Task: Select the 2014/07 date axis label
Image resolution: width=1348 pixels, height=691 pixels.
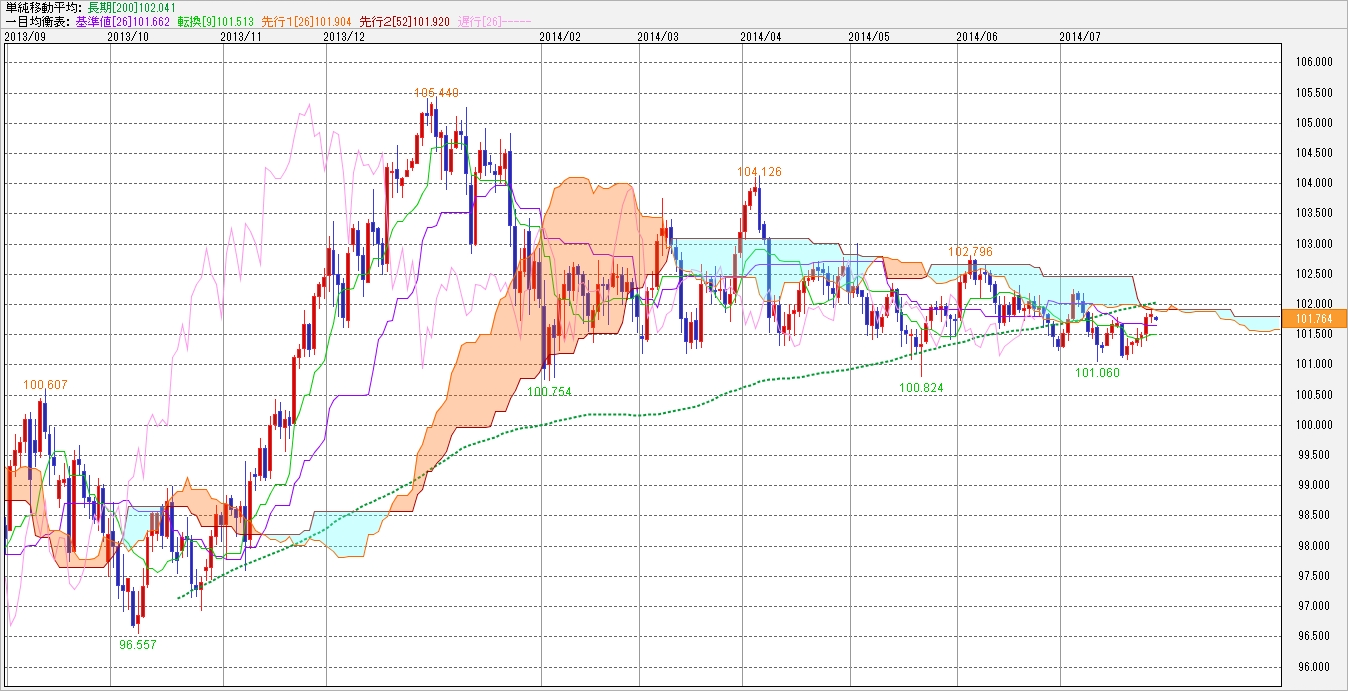Action: click(1079, 36)
